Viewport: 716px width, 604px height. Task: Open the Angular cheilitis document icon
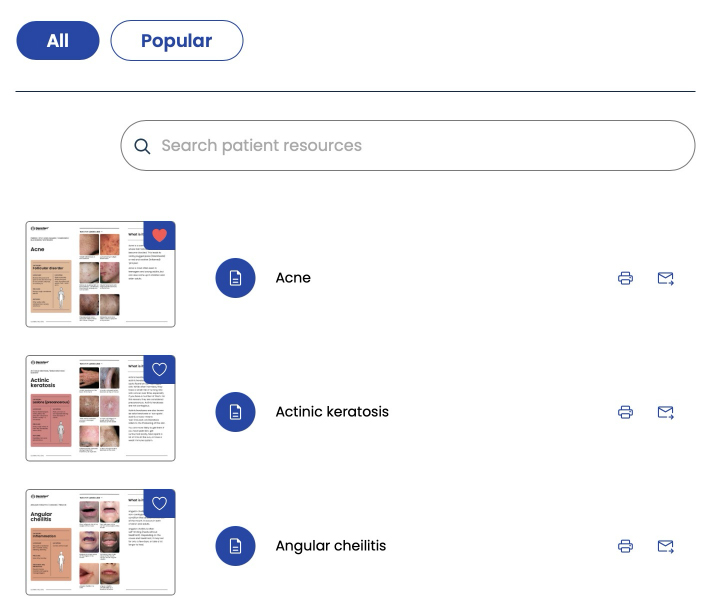(235, 546)
